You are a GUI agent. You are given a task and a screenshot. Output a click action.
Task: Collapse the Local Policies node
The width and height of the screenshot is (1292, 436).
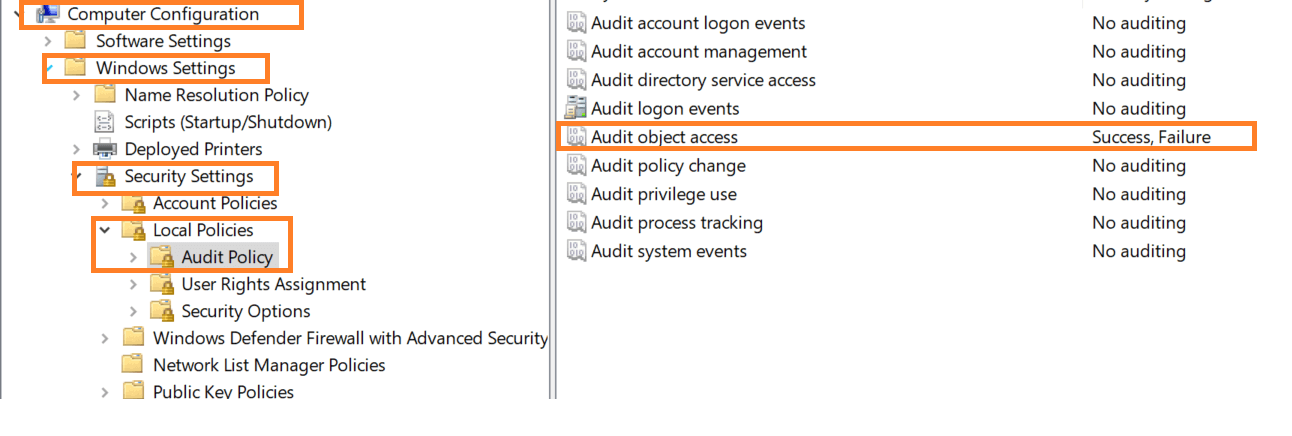coord(104,230)
